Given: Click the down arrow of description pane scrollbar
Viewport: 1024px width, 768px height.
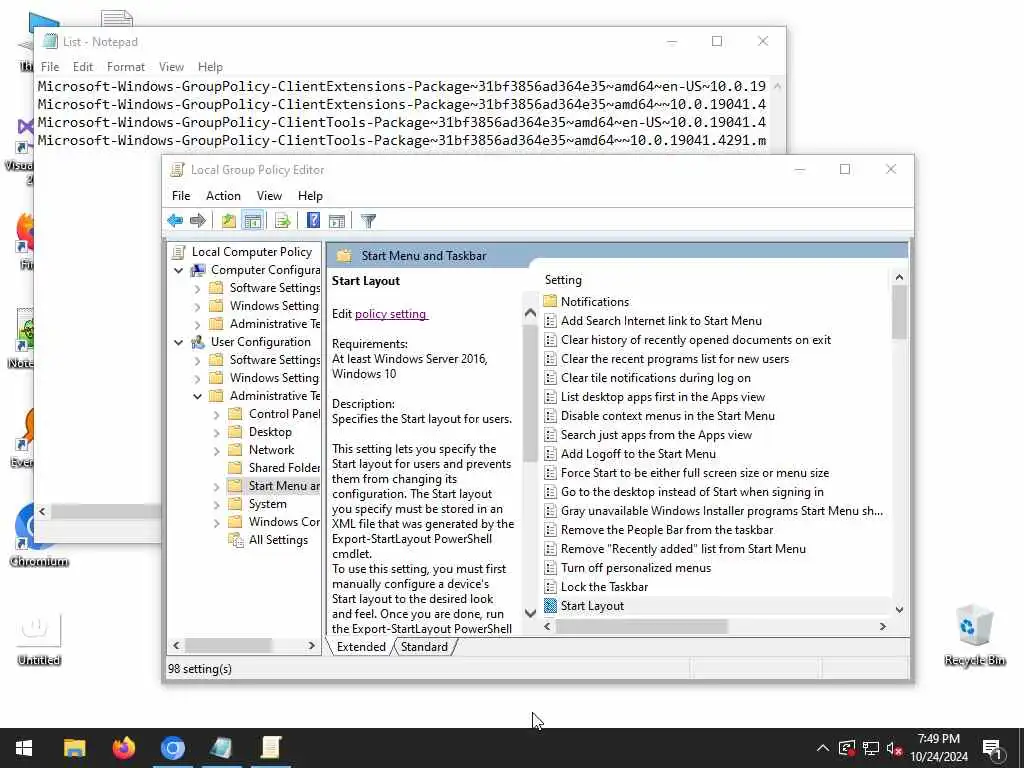Looking at the screenshot, I should [530, 613].
